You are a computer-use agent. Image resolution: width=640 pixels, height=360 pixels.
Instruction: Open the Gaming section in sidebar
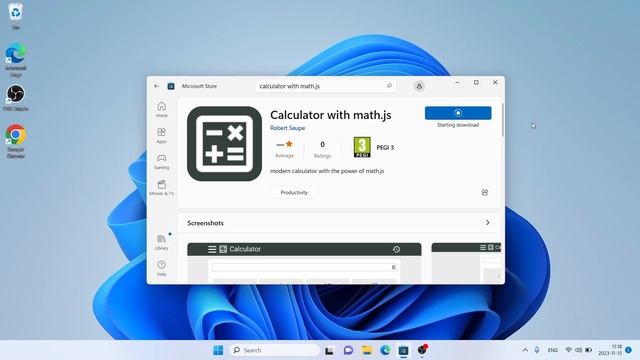[x=162, y=162]
